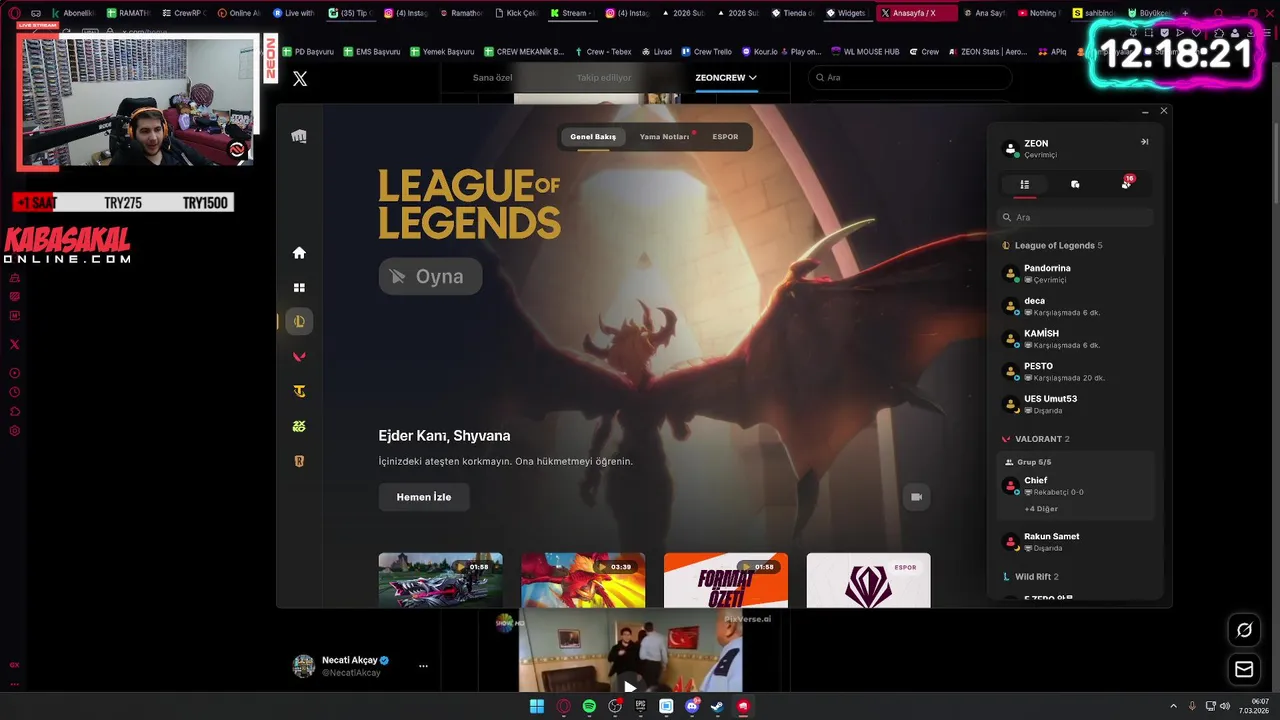Screen dimensions: 1280x720
Task: Open the 01:58 kart race video thumbnail
Action: [x=440, y=581]
